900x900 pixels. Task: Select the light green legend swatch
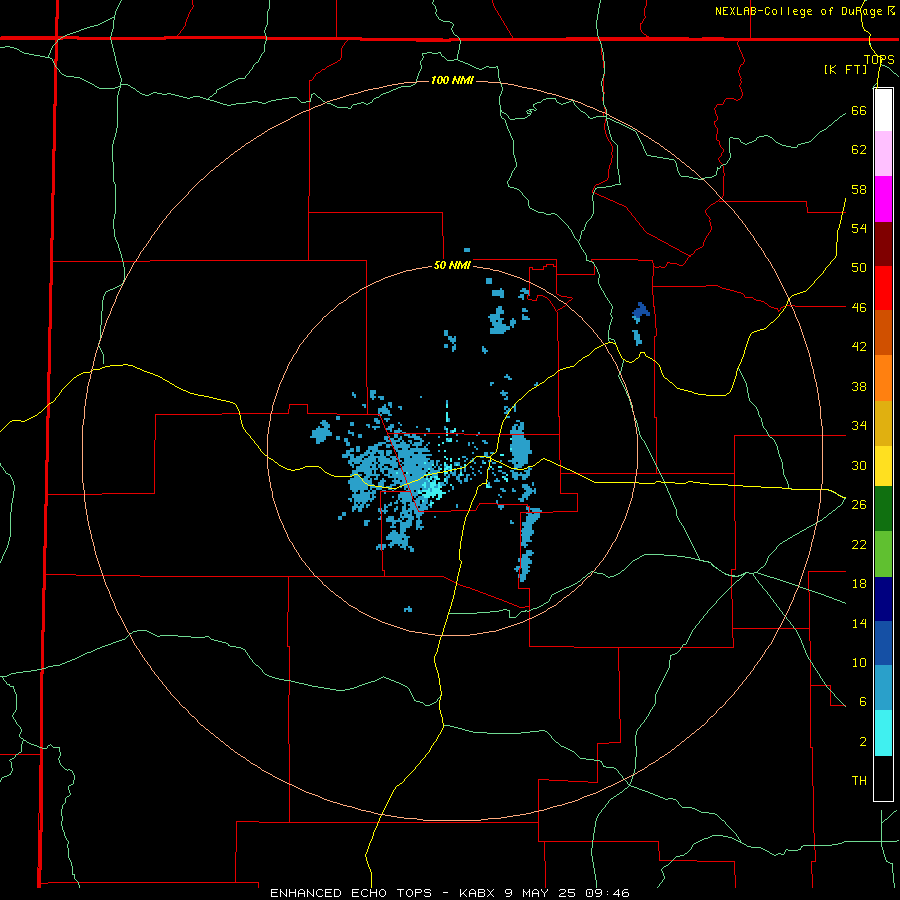point(883,554)
